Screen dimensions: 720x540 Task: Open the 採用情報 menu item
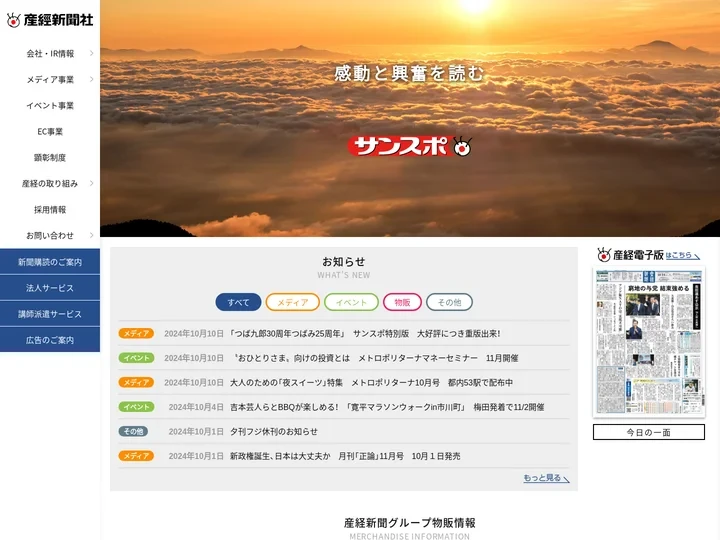50,209
